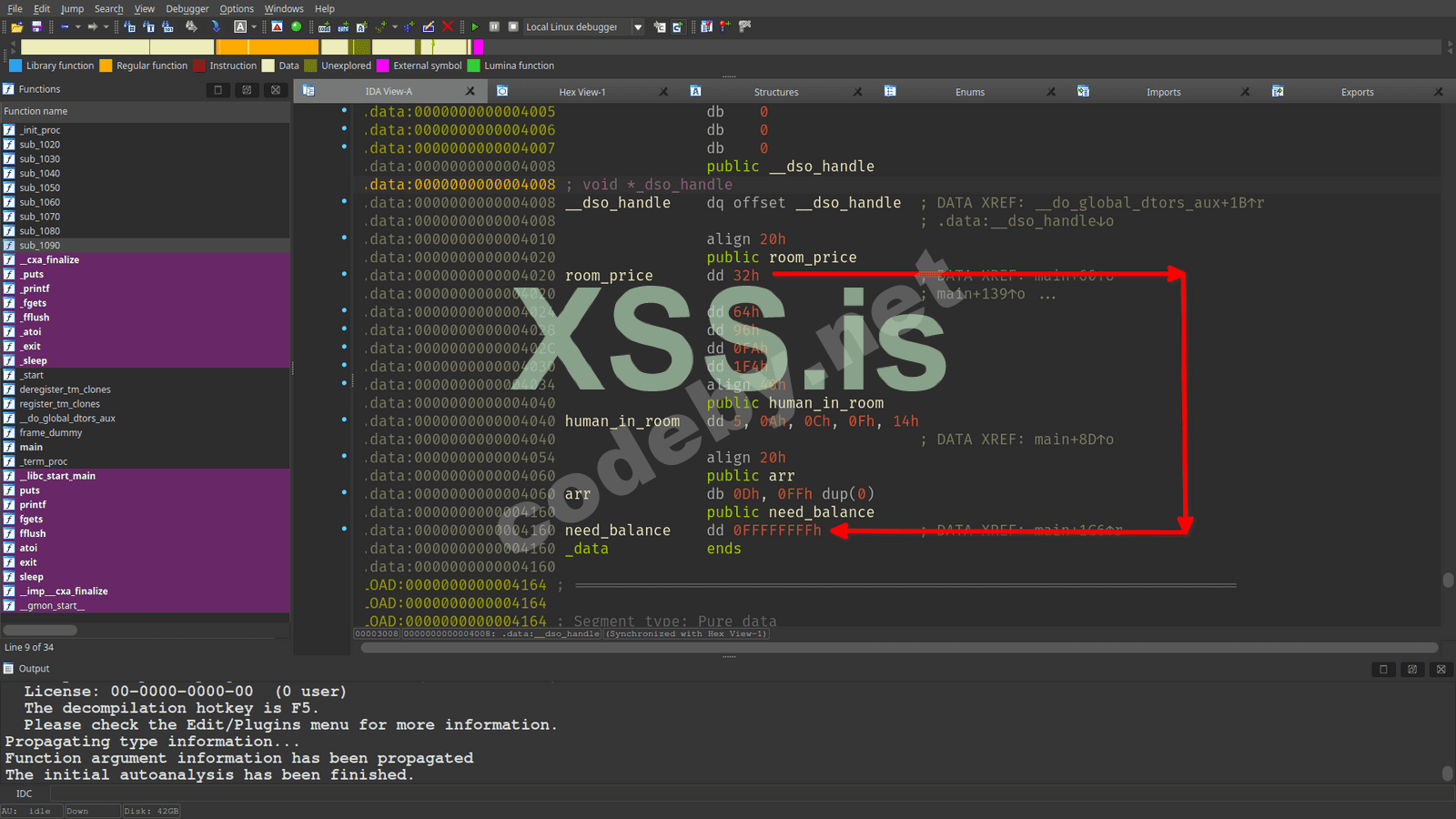The height and width of the screenshot is (819, 1456).
Task: Open the Local Linux debugger dropdown
Action: click(638, 27)
